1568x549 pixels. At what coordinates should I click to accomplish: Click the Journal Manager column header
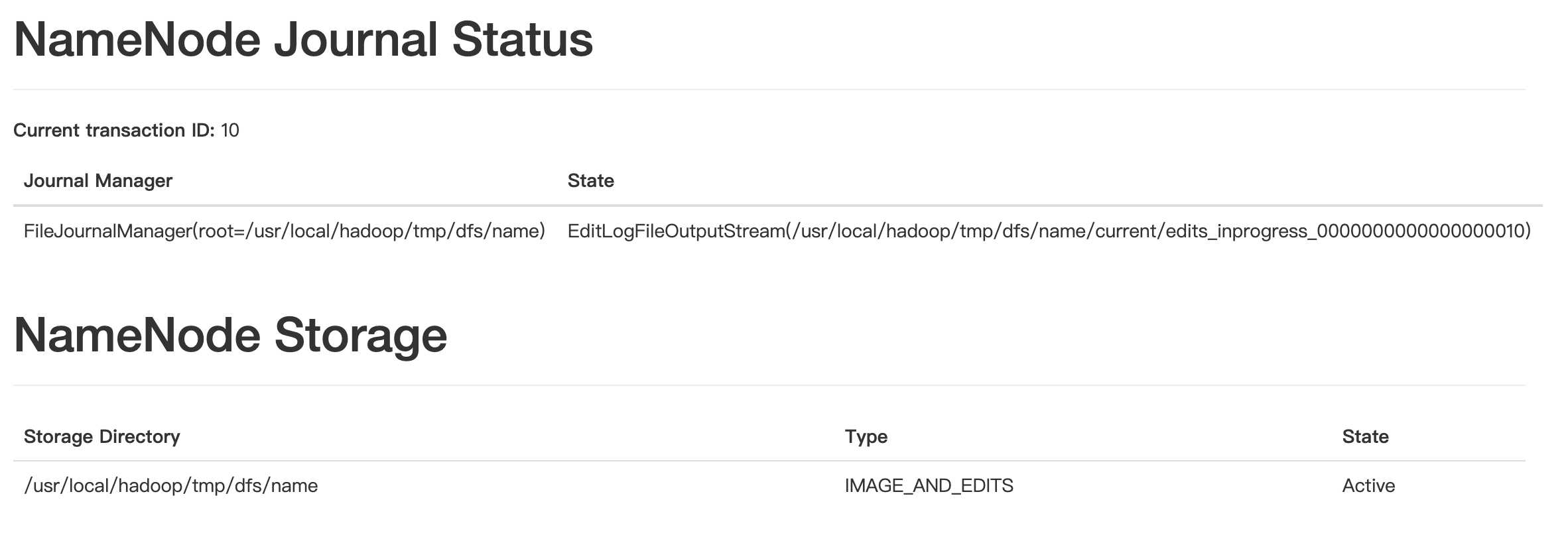pos(98,180)
